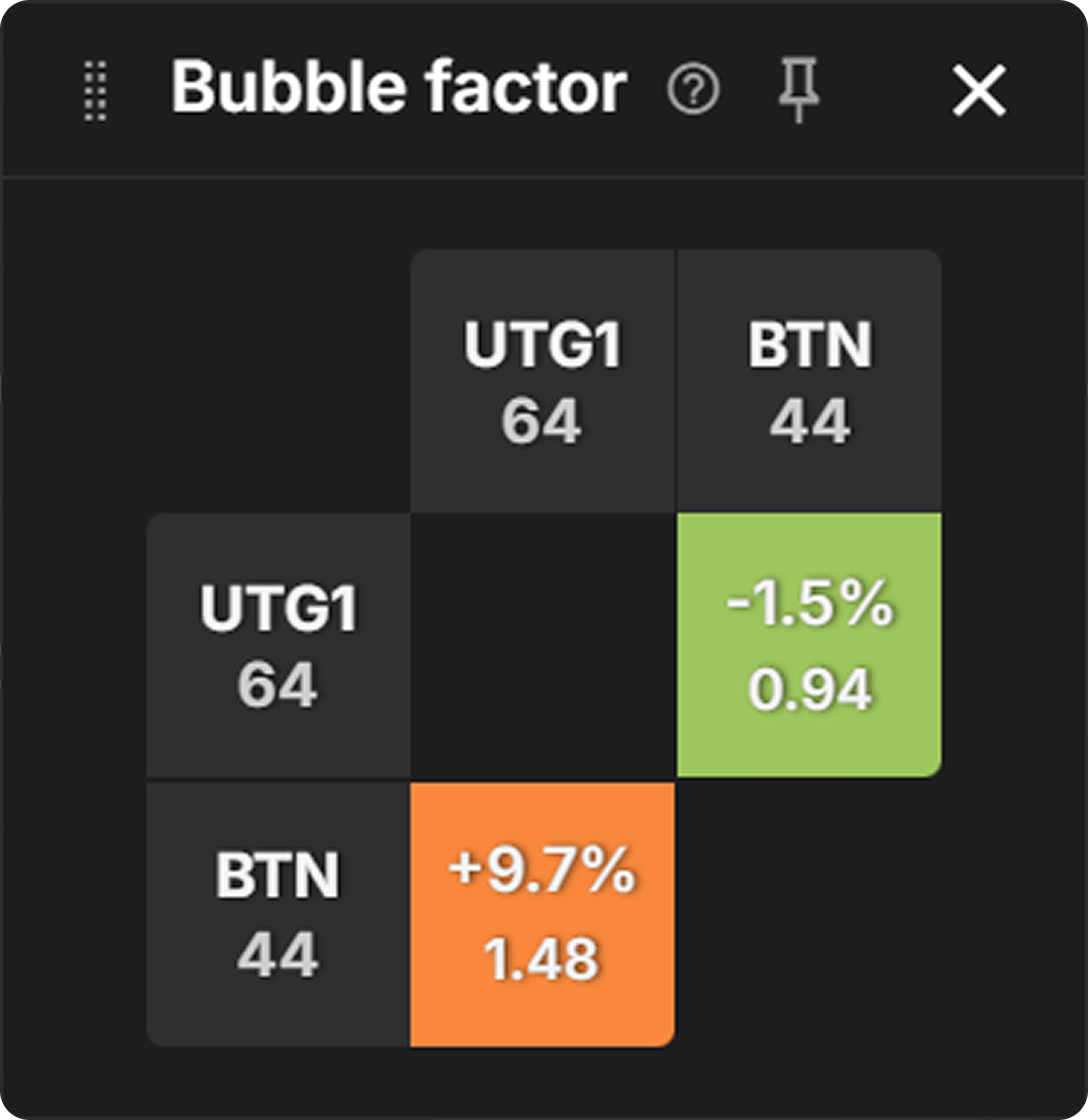Viewport: 1088px width, 1120px height.
Task: Close the Bubble factor panel
Action: click(979, 93)
